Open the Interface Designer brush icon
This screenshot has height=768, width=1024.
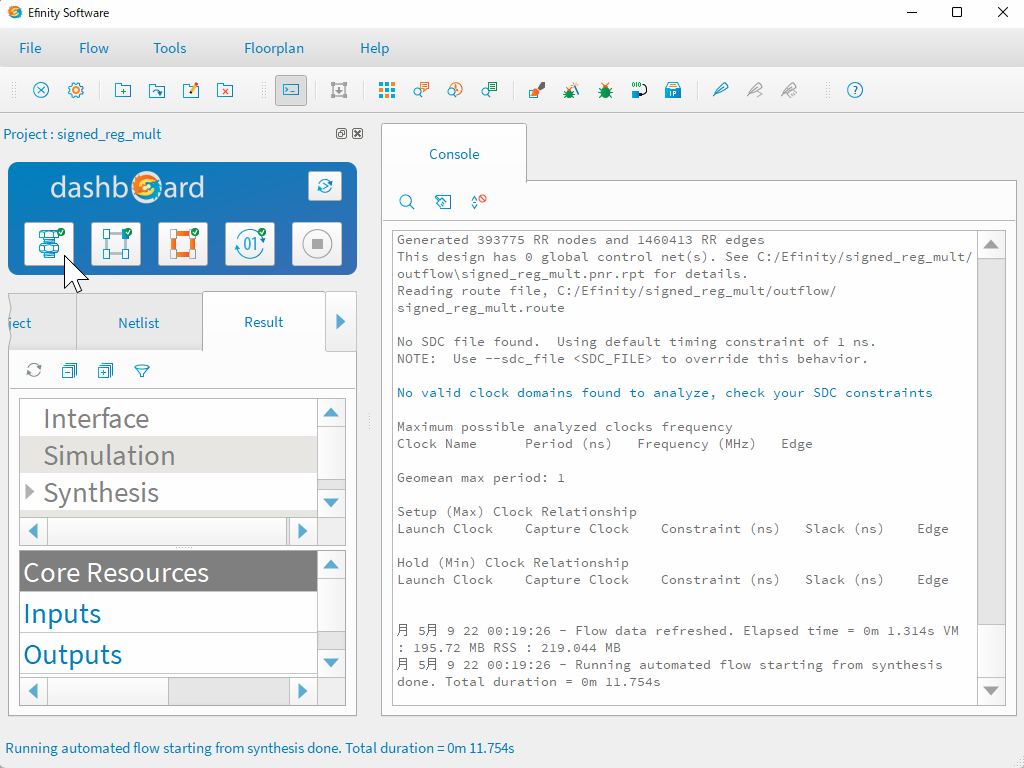[537, 90]
